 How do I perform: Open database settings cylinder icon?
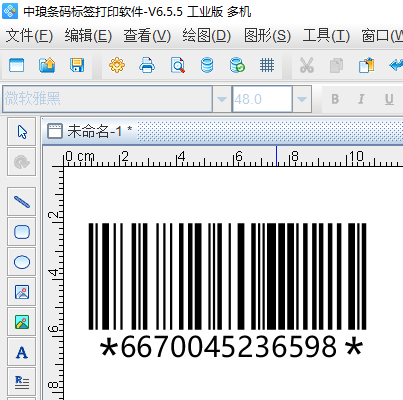(x=207, y=65)
